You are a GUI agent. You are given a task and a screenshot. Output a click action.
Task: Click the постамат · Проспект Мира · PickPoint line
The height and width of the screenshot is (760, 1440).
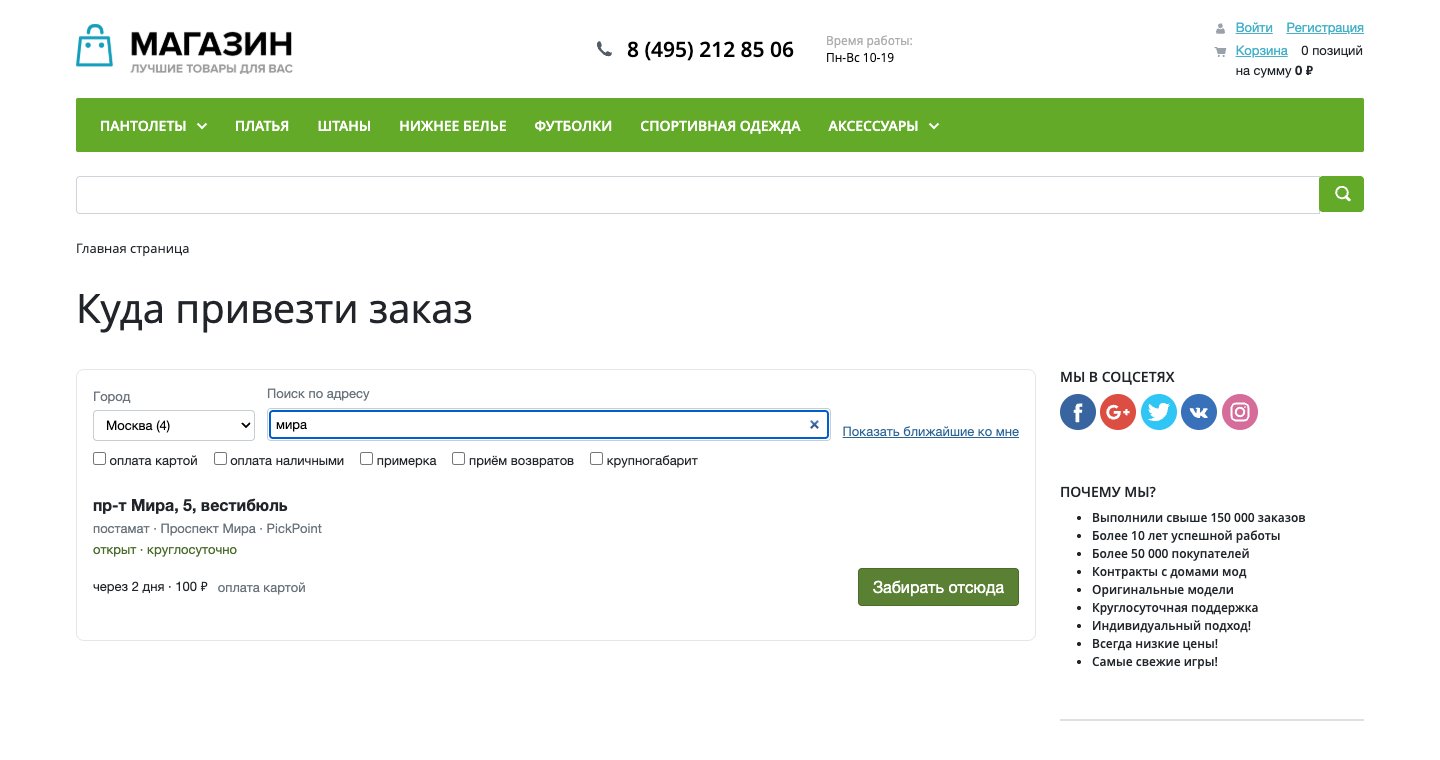tap(207, 528)
